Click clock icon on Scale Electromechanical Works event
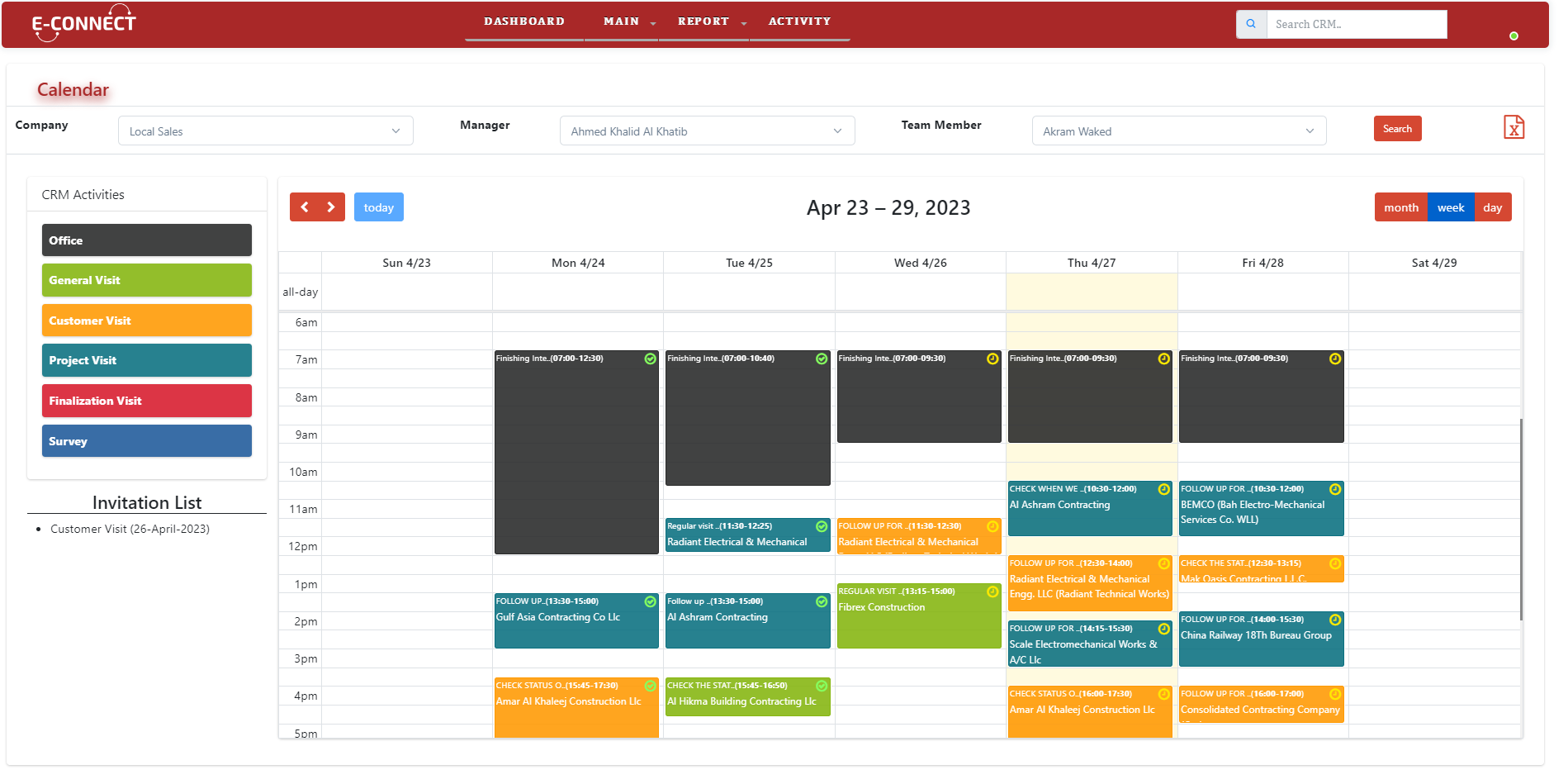This screenshot has width=1568, height=784. 1164,629
